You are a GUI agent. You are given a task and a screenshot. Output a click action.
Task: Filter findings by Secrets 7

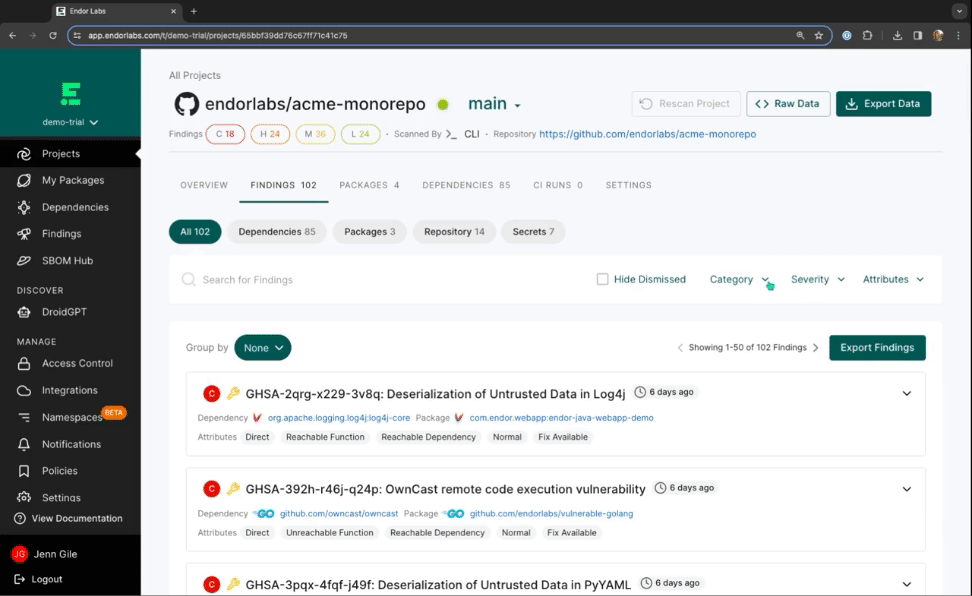tap(533, 232)
